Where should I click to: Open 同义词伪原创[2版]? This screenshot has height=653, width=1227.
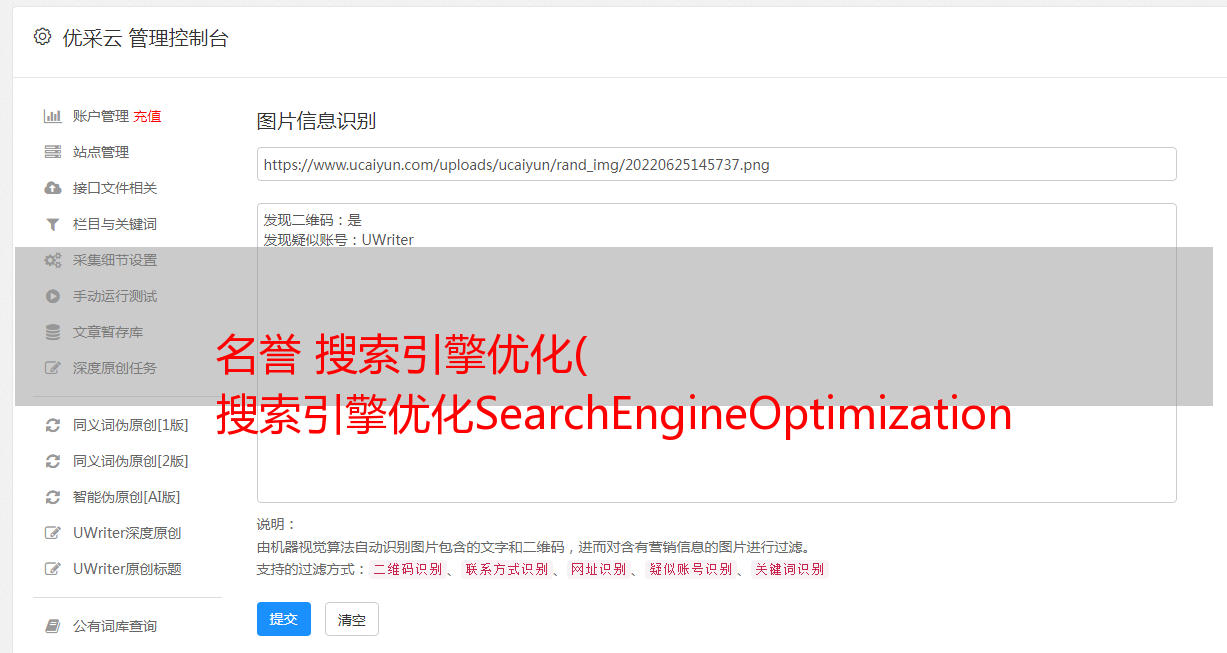130,461
